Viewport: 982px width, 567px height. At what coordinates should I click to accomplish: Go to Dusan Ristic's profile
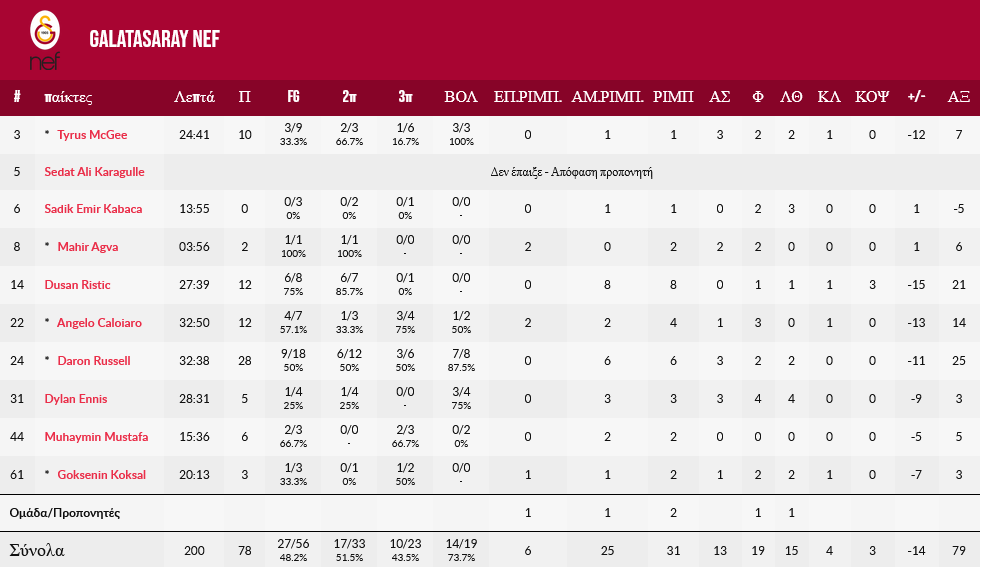pyautogui.click(x=77, y=285)
